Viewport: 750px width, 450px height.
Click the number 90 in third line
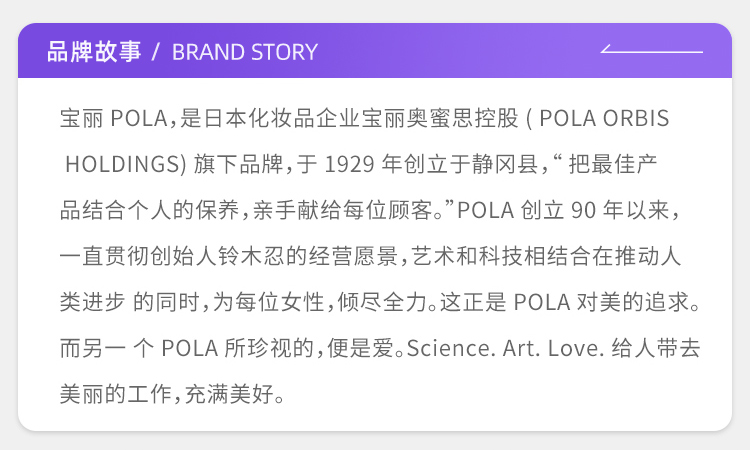(583, 210)
